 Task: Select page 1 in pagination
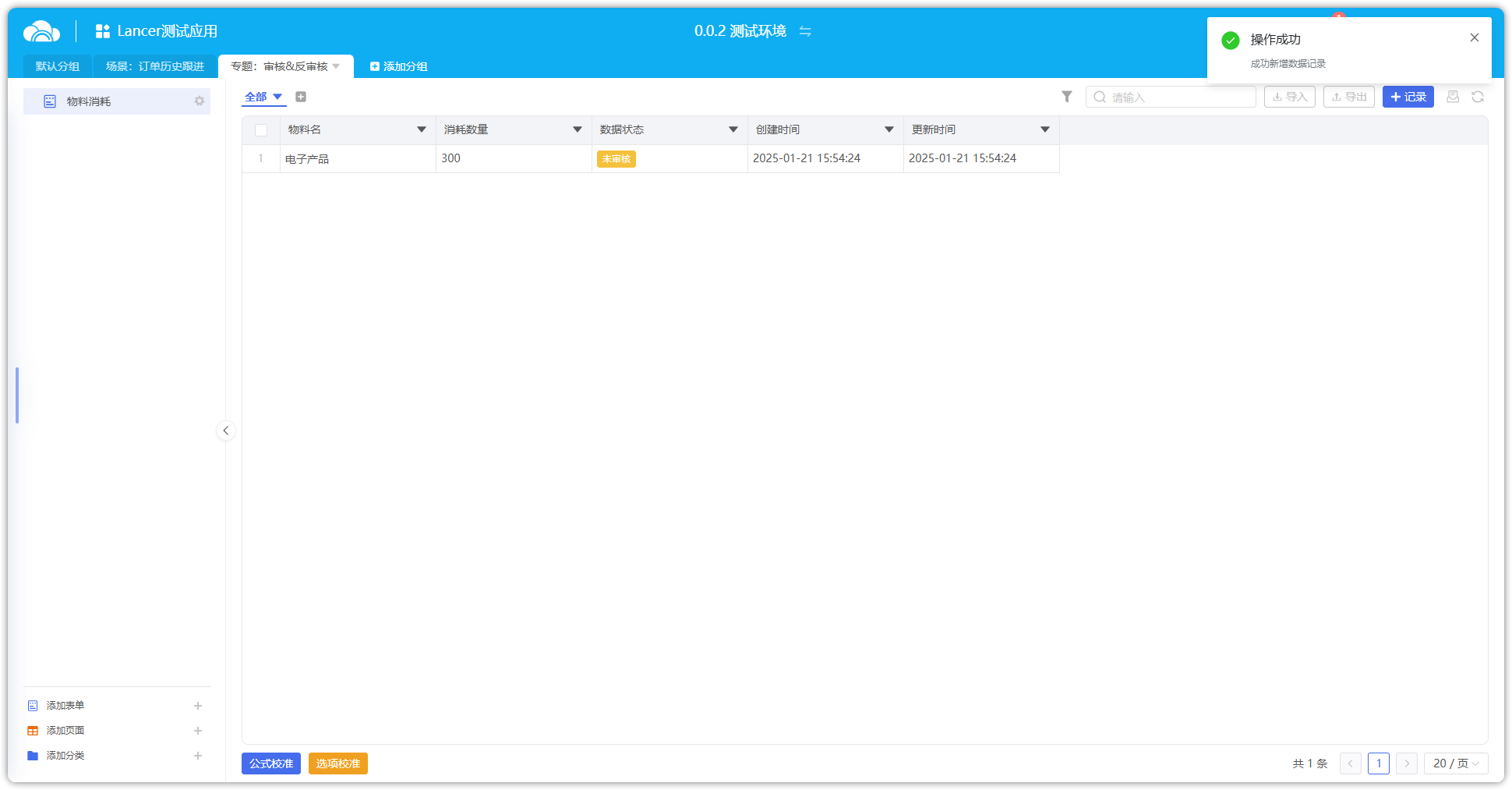1379,763
